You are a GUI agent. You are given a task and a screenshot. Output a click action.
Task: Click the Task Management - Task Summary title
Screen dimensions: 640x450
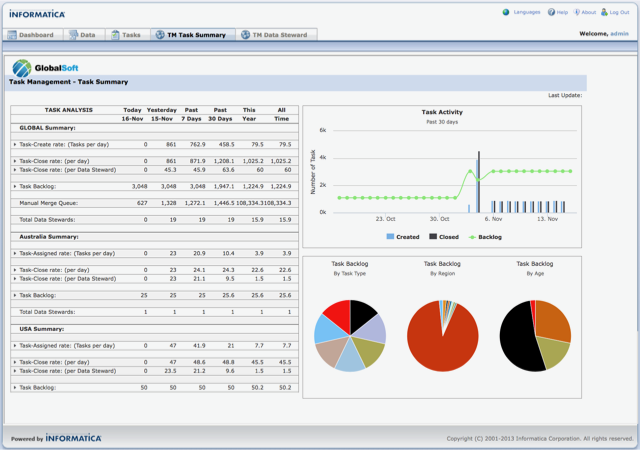pos(69,82)
